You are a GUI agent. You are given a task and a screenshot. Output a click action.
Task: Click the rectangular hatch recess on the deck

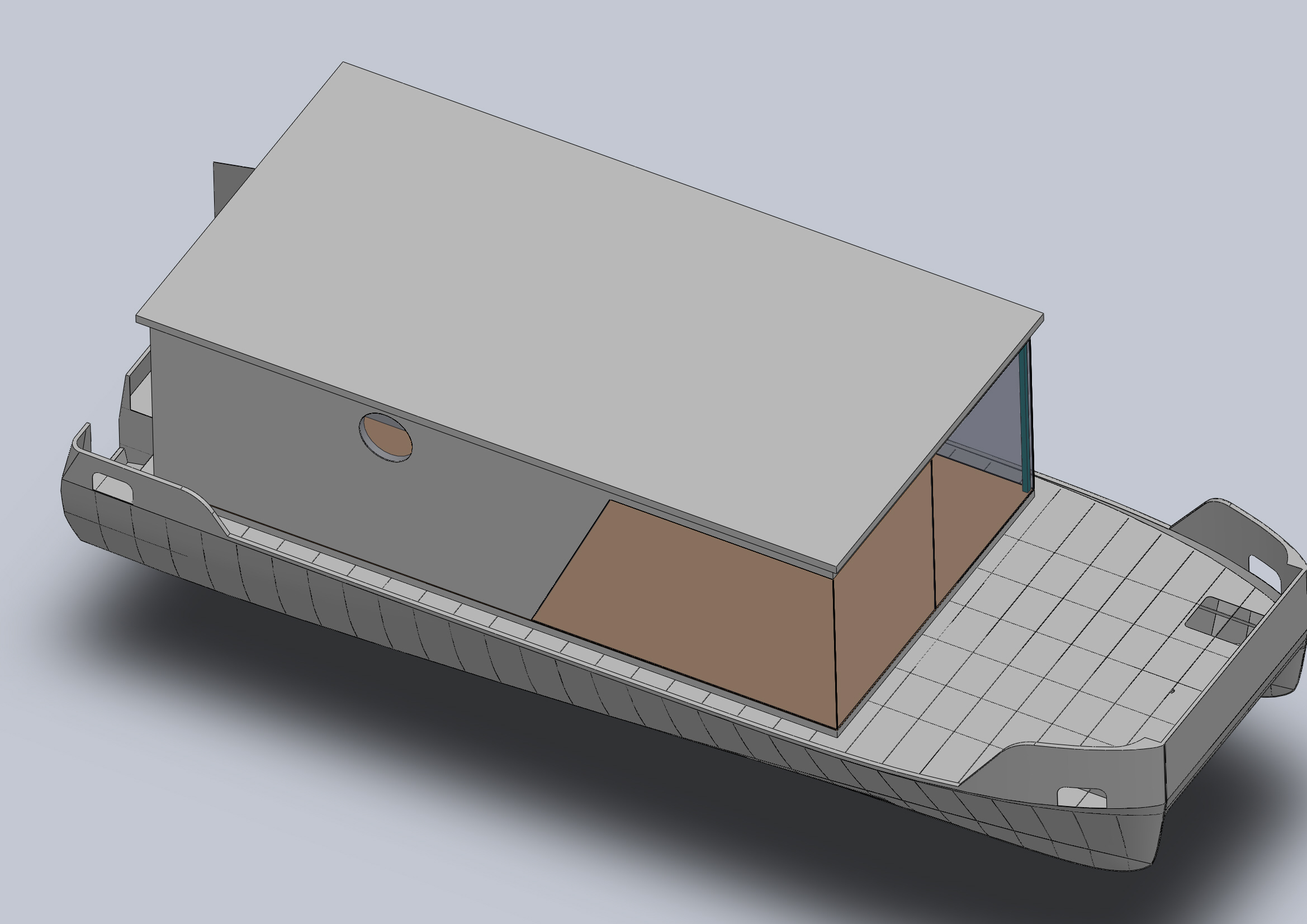point(1223,621)
